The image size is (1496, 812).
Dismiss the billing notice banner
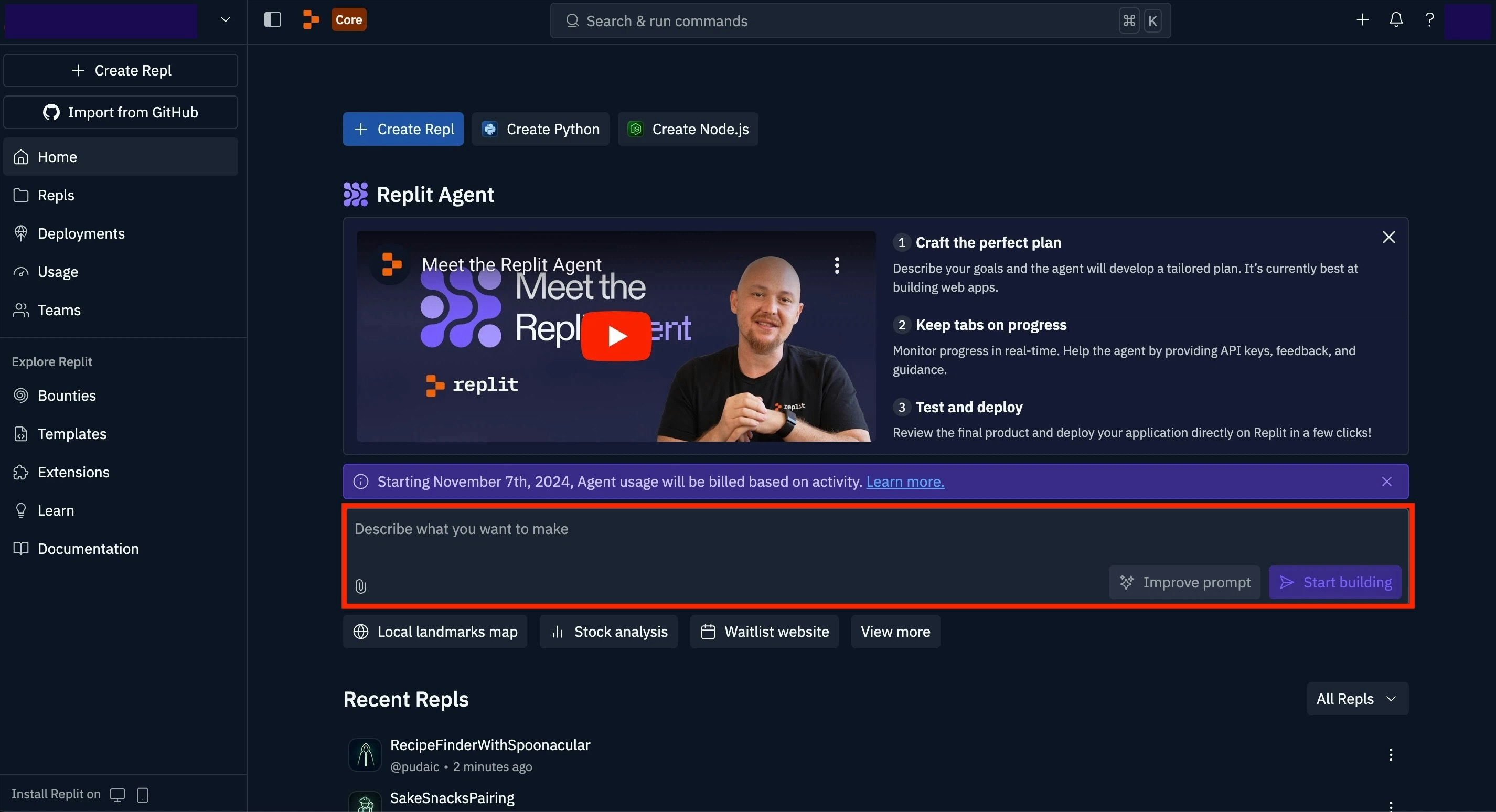pyautogui.click(x=1387, y=482)
